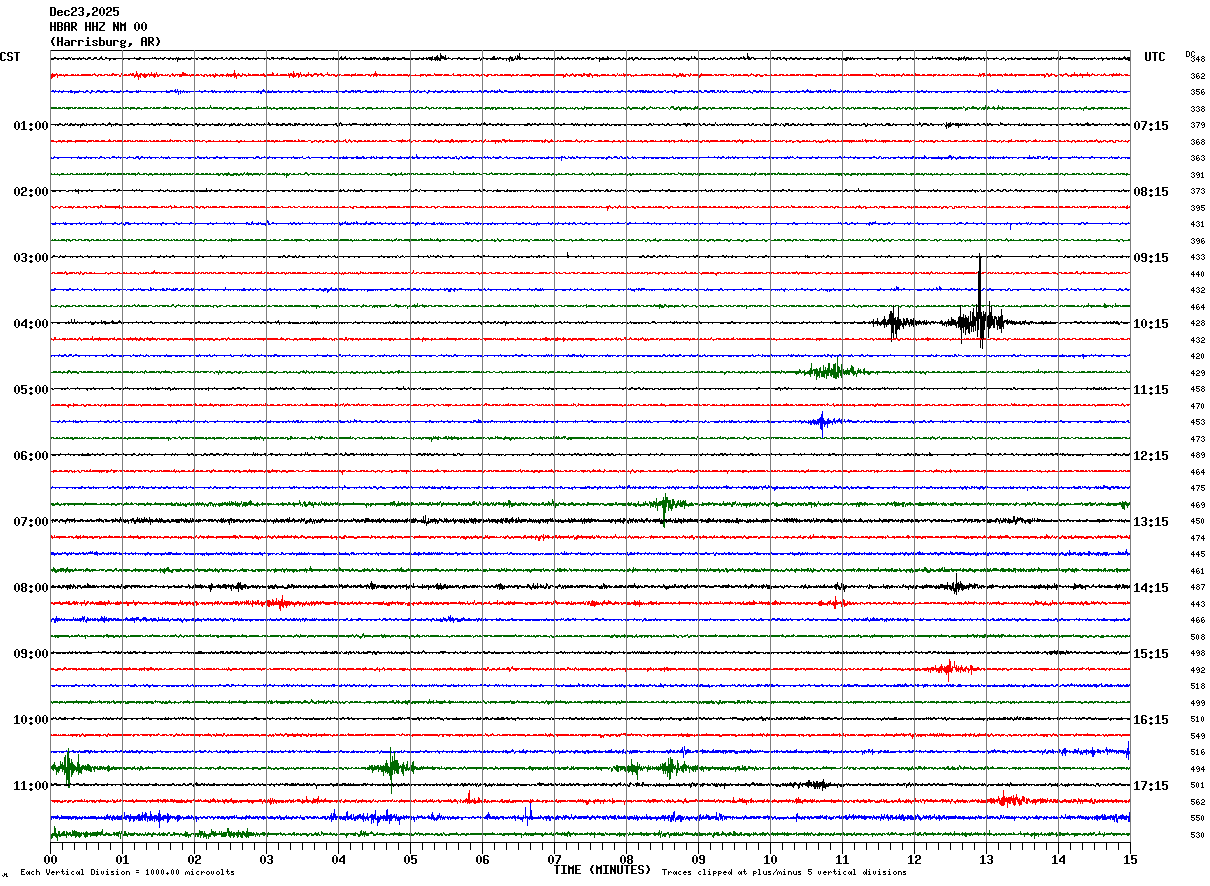Click the '16:15' UTC time label

pyautogui.click(x=1151, y=720)
